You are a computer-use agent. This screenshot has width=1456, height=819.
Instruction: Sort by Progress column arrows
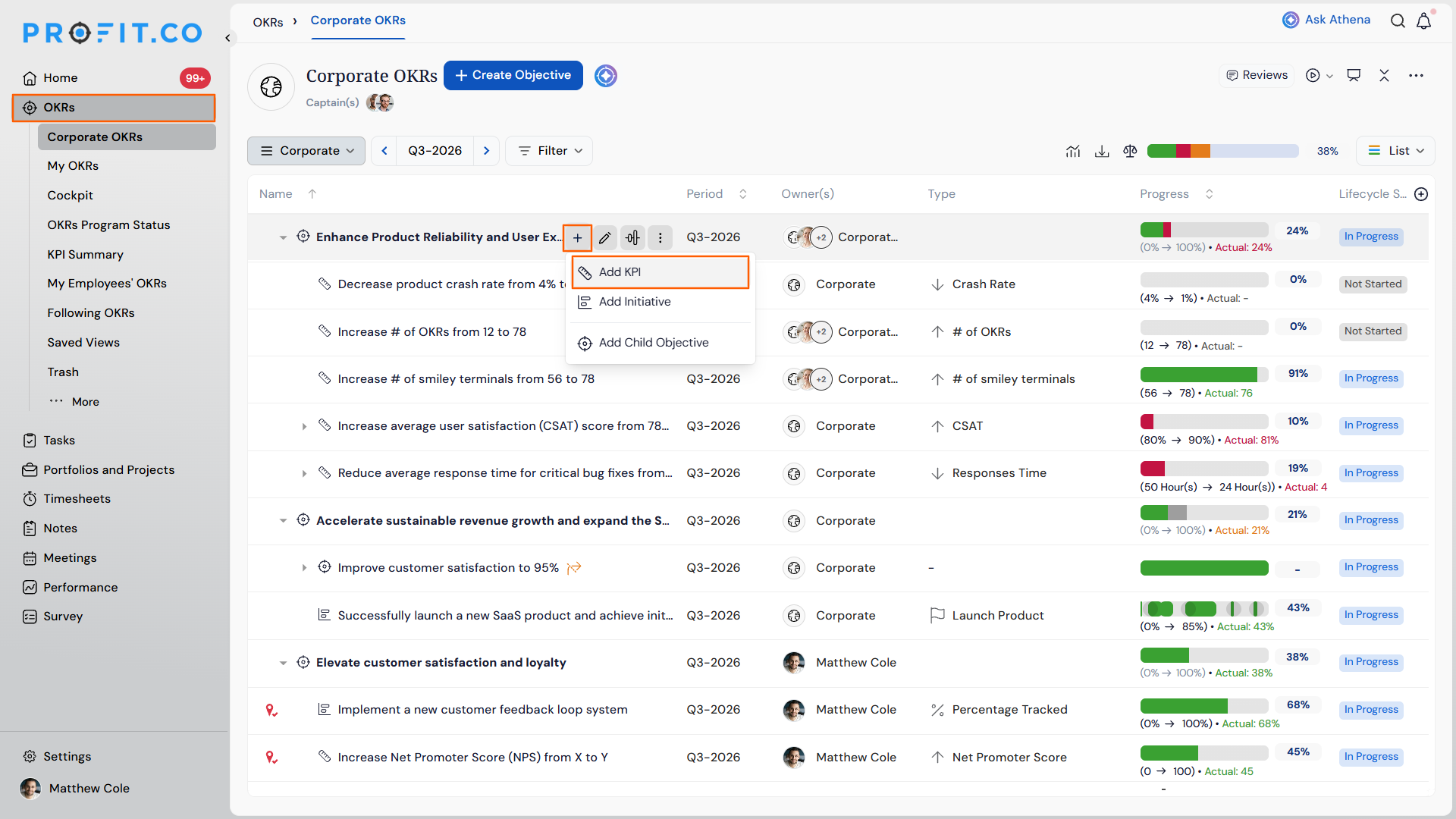pyautogui.click(x=1210, y=194)
